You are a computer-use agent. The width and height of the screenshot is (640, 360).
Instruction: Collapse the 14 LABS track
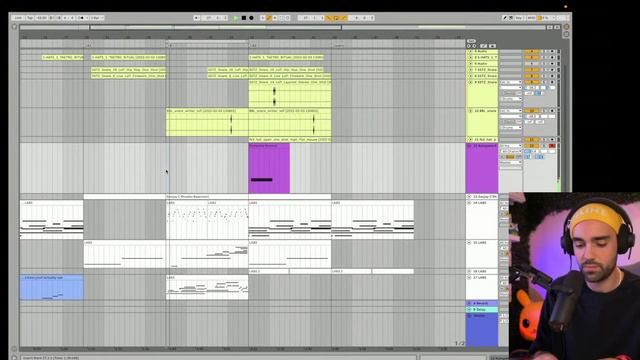point(469,202)
